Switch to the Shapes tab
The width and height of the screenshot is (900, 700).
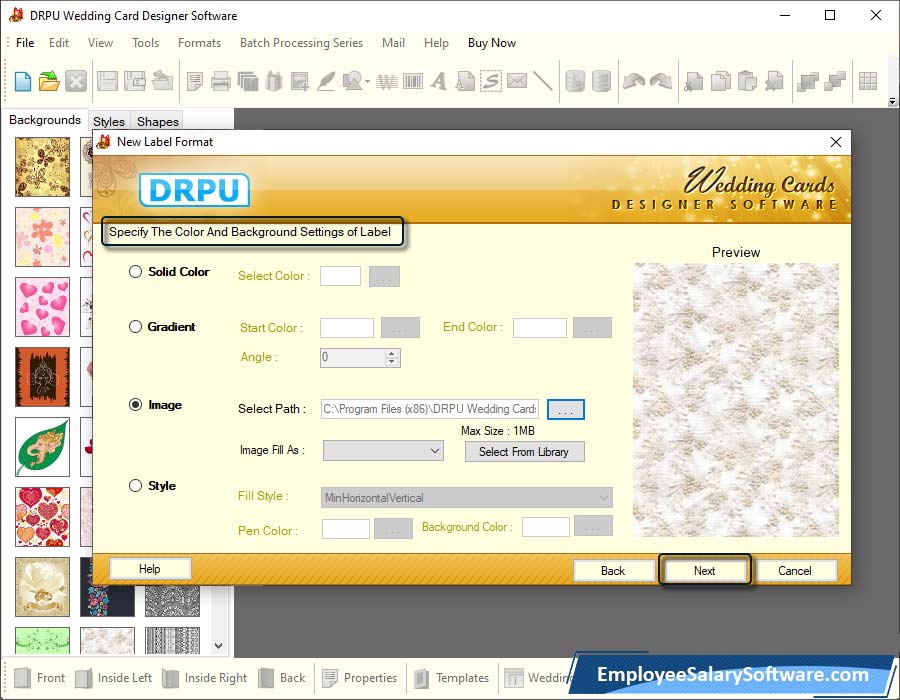[x=158, y=121]
